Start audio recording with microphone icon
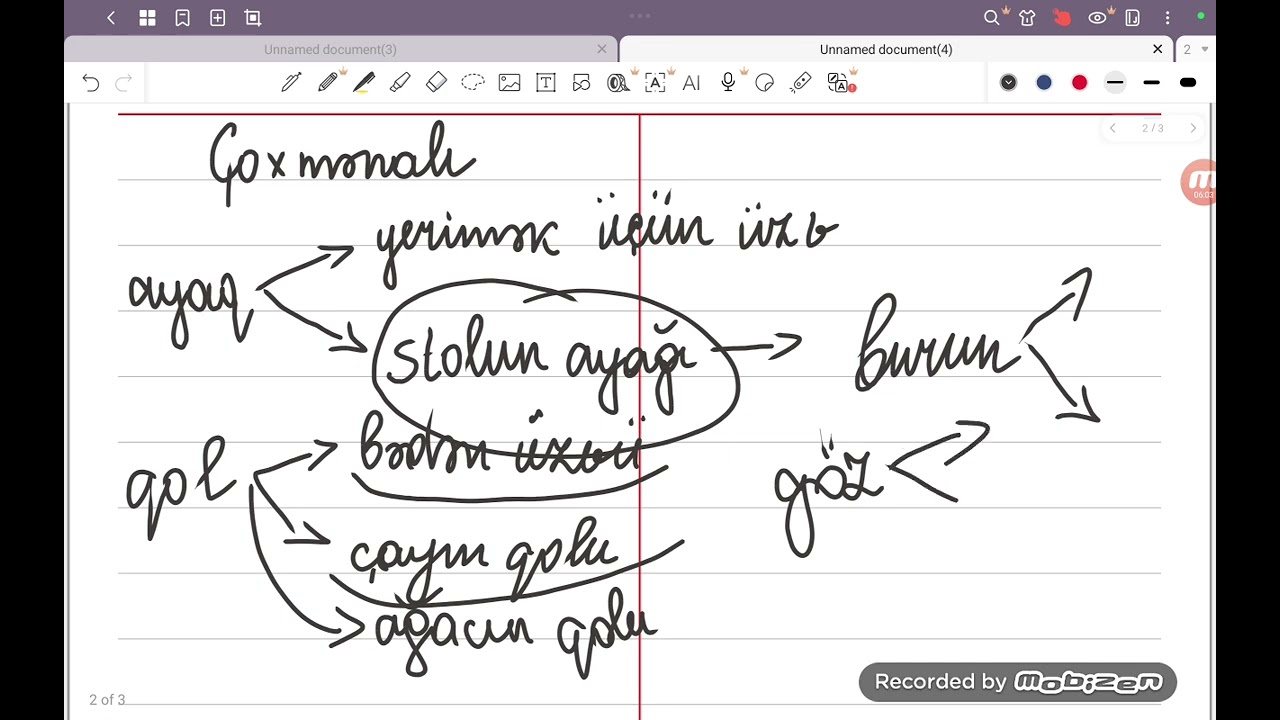1280x720 pixels. (x=729, y=83)
